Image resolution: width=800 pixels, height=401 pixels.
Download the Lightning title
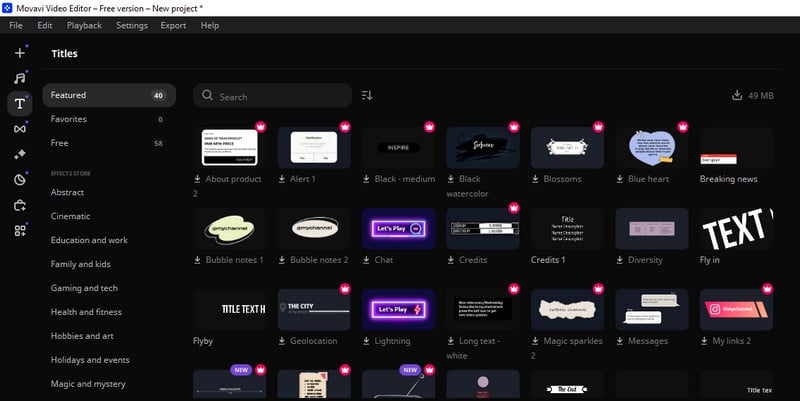[366, 341]
